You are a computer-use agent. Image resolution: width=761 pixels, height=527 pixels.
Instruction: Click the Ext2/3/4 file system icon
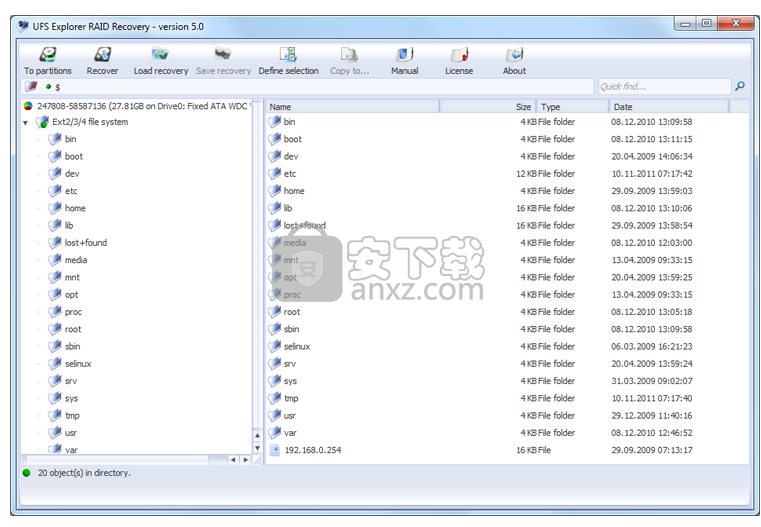pyautogui.click(x=43, y=122)
